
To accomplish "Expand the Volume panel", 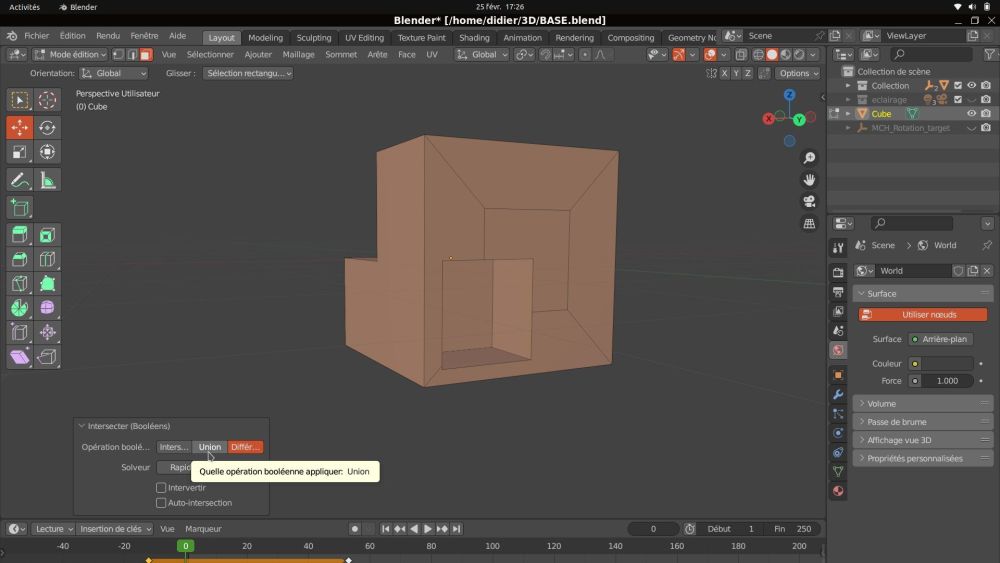I will 922,404.
